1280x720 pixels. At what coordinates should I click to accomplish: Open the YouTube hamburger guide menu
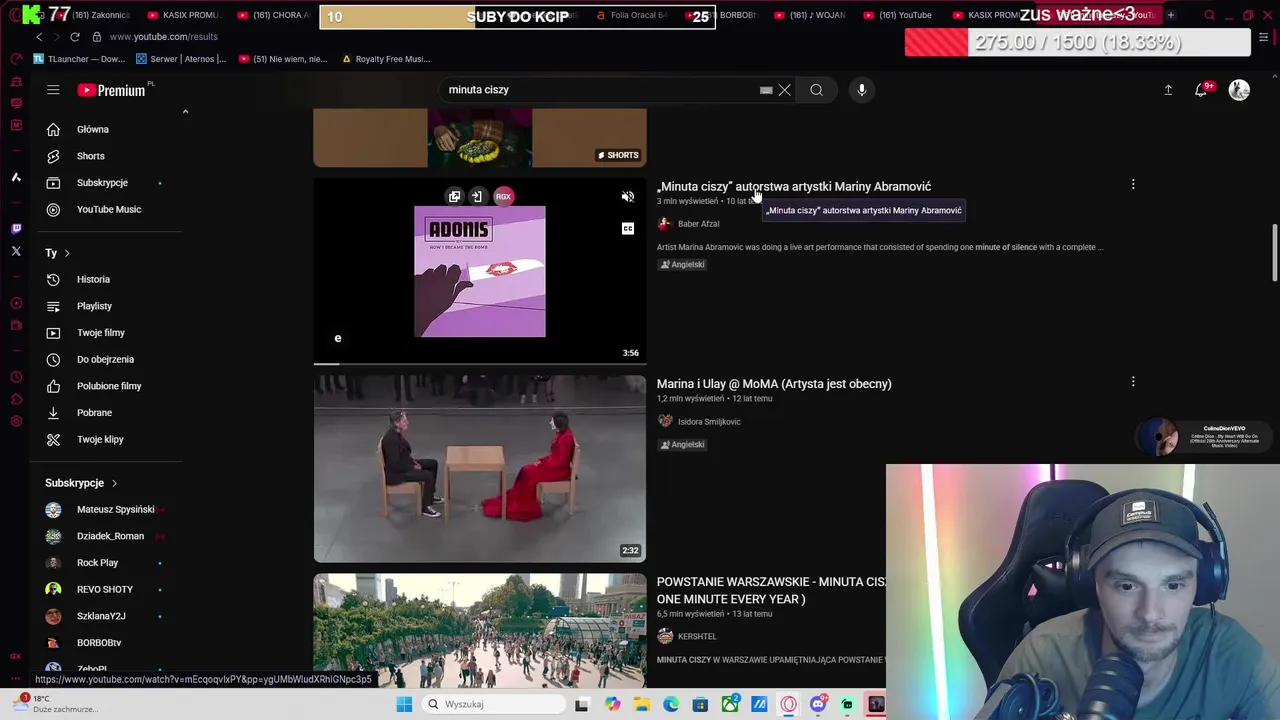(53, 90)
